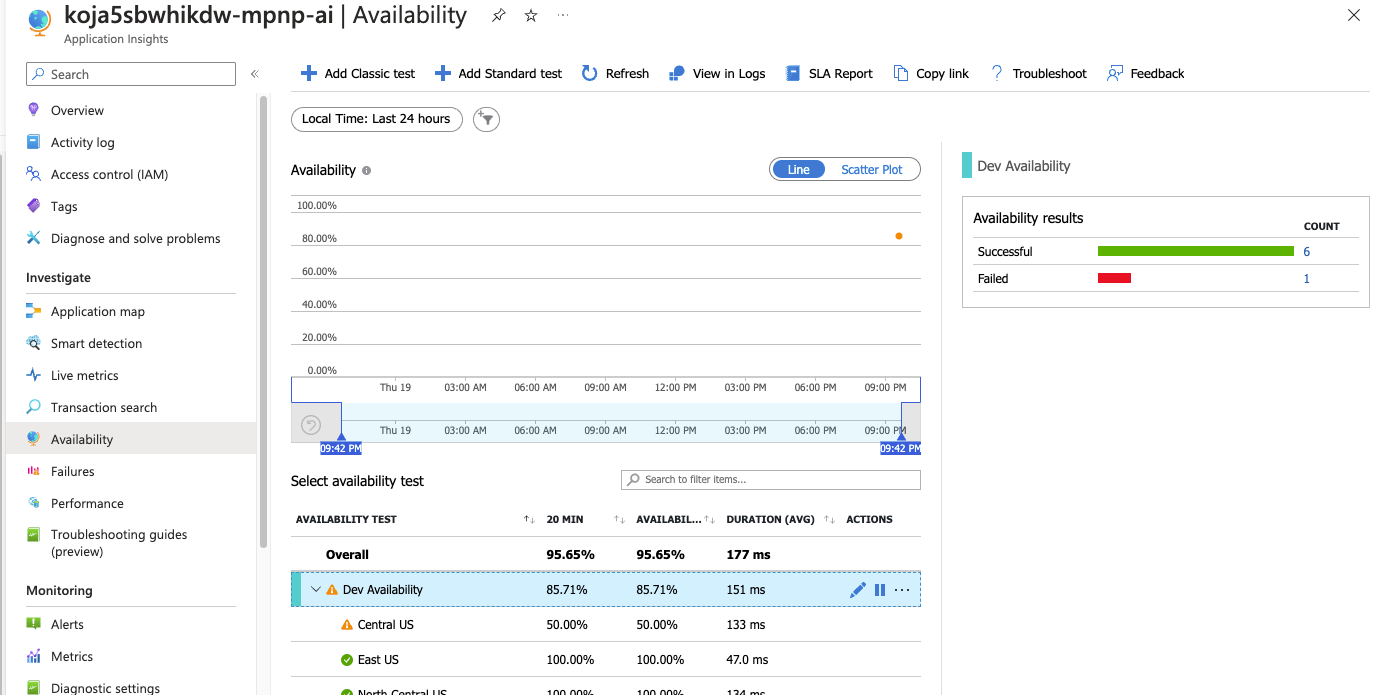Click the orange warning icon beside Central US
This screenshot has width=1384, height=695.
coord(347,625)
